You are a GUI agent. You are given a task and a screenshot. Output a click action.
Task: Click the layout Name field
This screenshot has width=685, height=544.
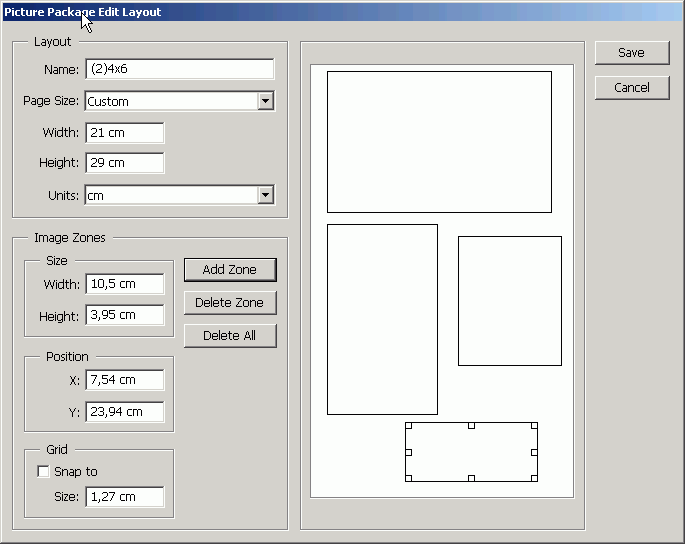(x=180, y=69)
